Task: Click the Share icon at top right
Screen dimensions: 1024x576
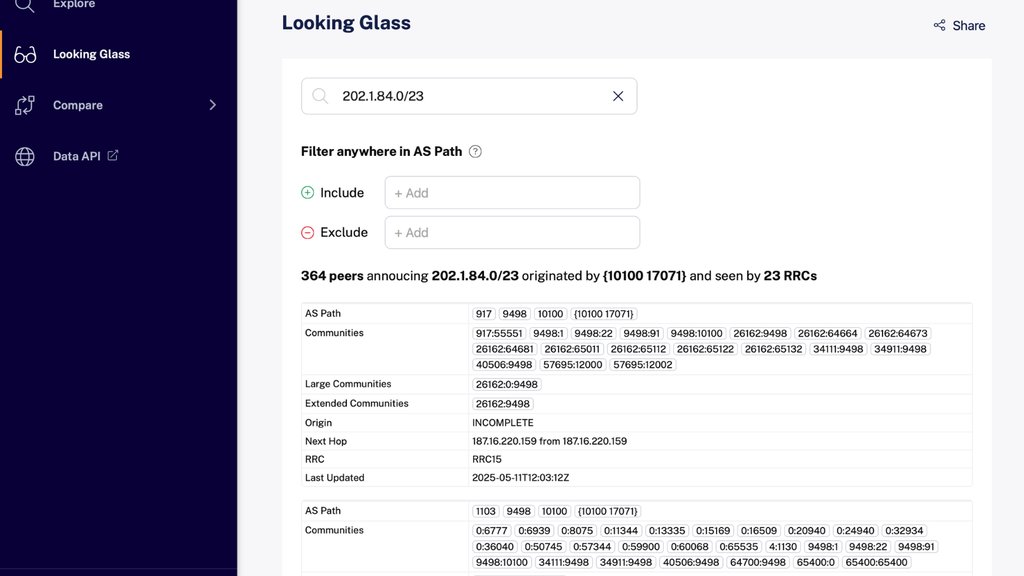Action: click(x=940, y=26)
